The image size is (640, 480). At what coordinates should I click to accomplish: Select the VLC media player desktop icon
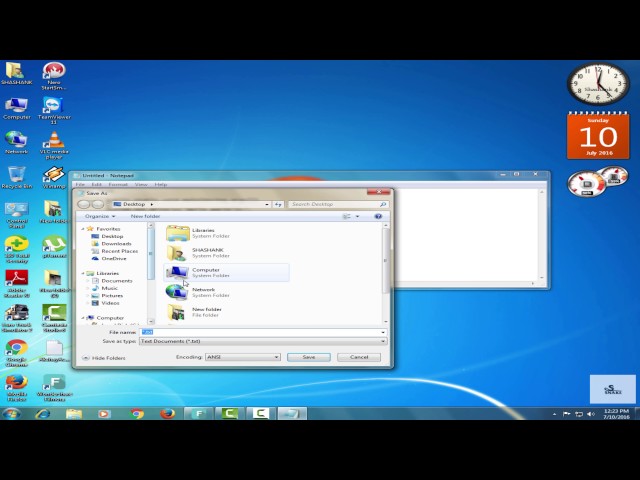click(54, 145)
